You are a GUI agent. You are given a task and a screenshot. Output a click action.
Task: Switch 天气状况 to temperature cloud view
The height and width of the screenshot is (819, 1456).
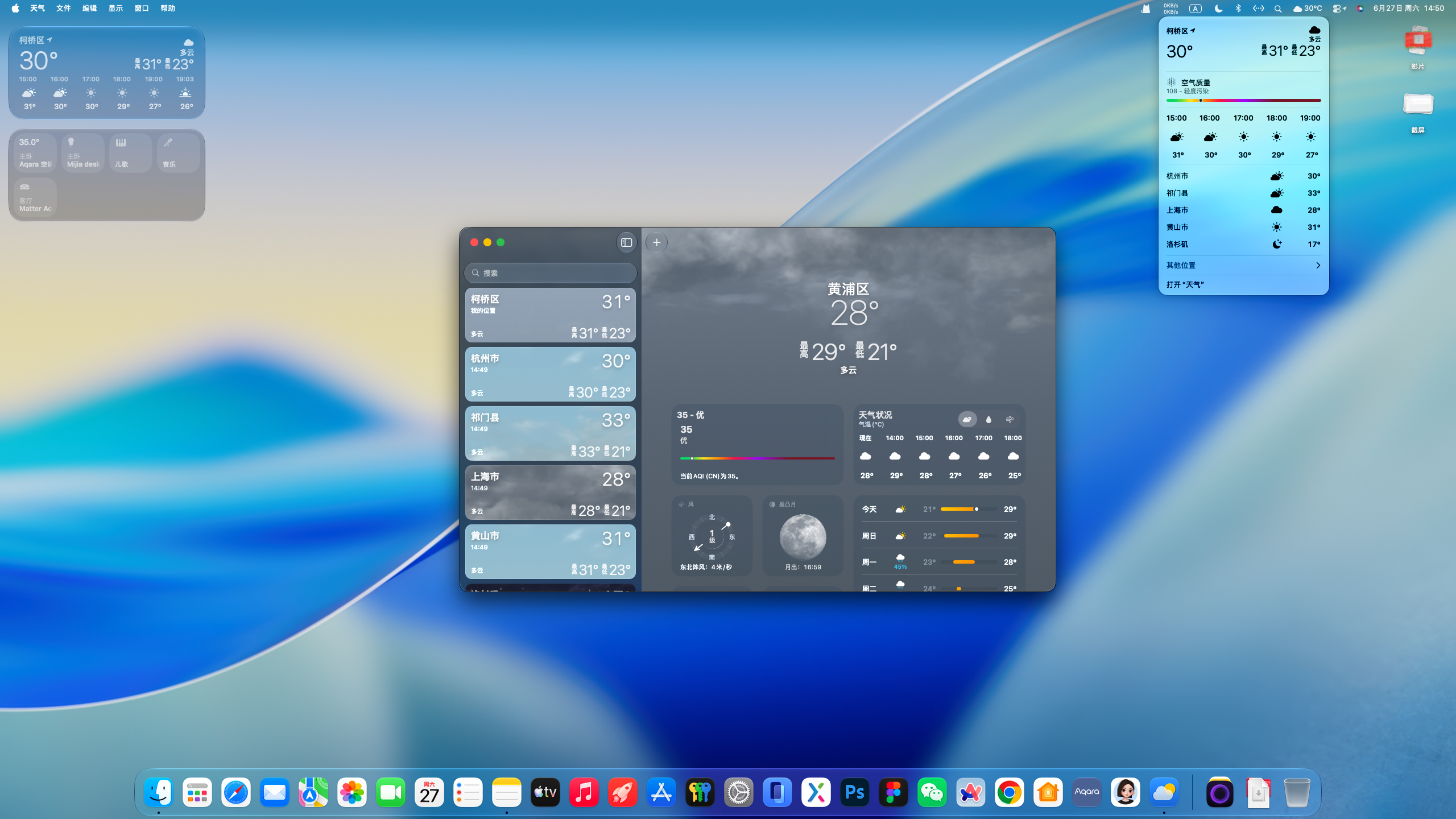click(x=967, y=419)
